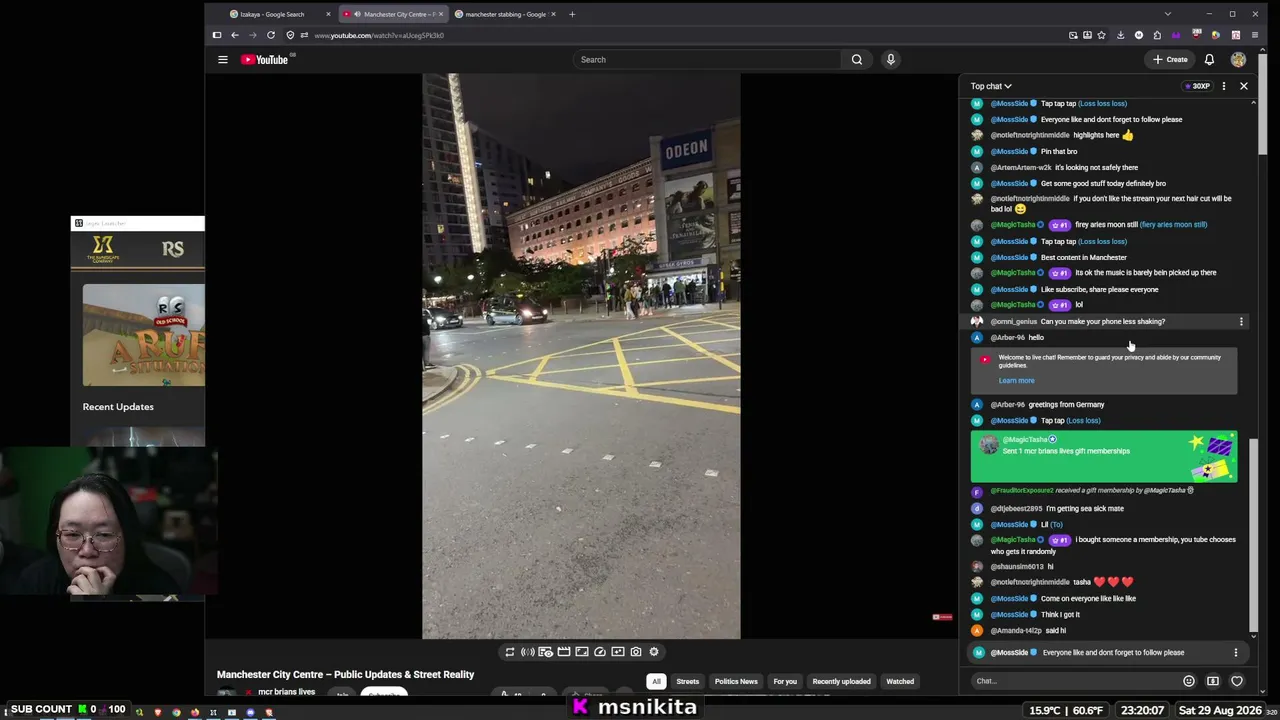This screenshot has height=720, width=1280.
Task: Reload the page with the browser refresh icon
Action: coord(270,35)
